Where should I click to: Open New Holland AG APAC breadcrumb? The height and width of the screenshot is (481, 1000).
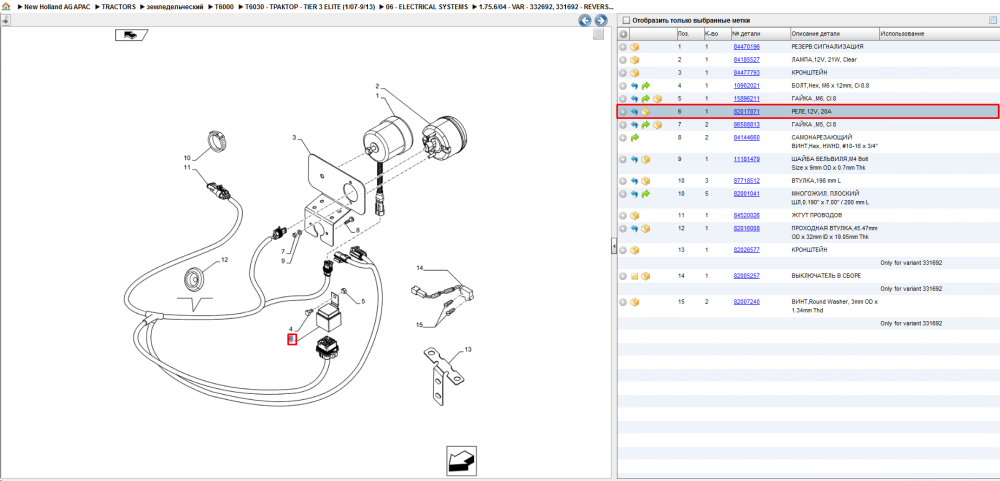(56, 6)
